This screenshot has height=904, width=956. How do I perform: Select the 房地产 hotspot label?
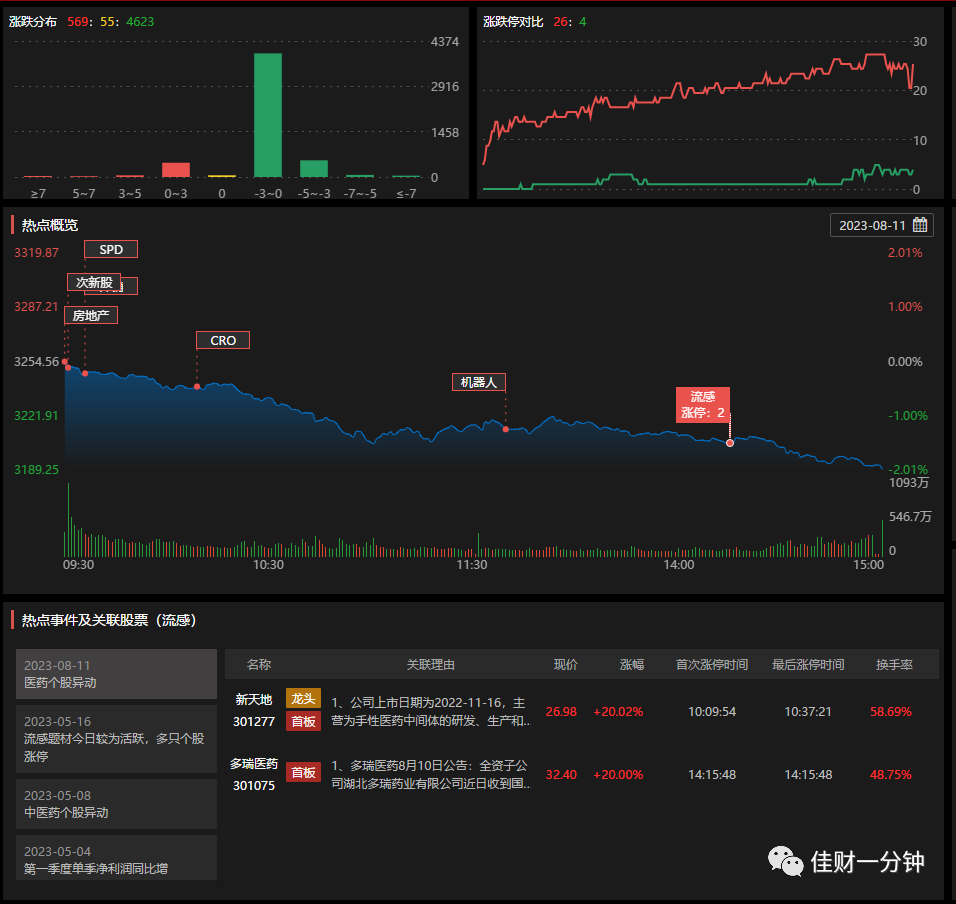tap(91, 315)
